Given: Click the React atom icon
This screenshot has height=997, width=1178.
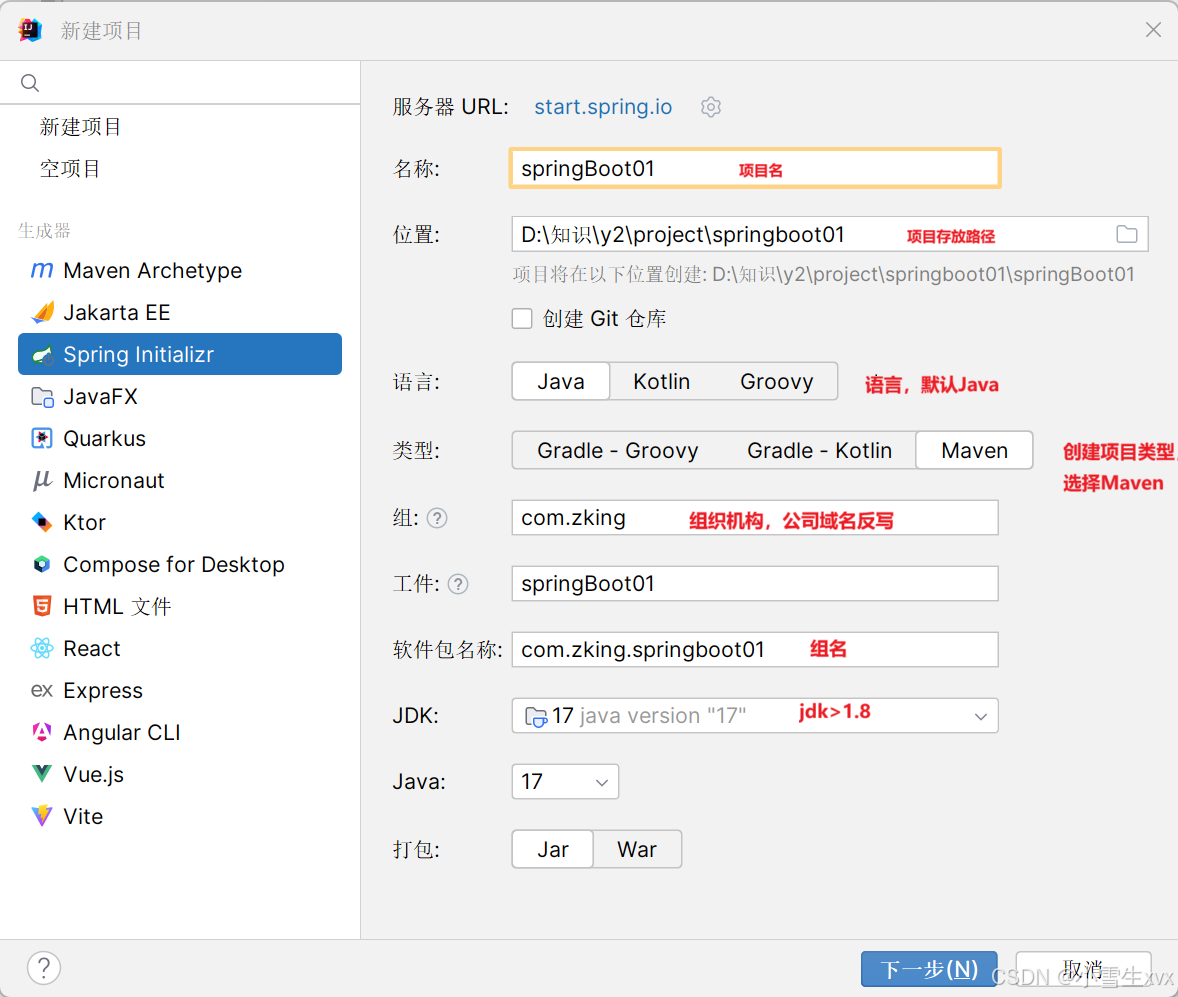Looking at the screenshot, I should (x=42, y=648).
